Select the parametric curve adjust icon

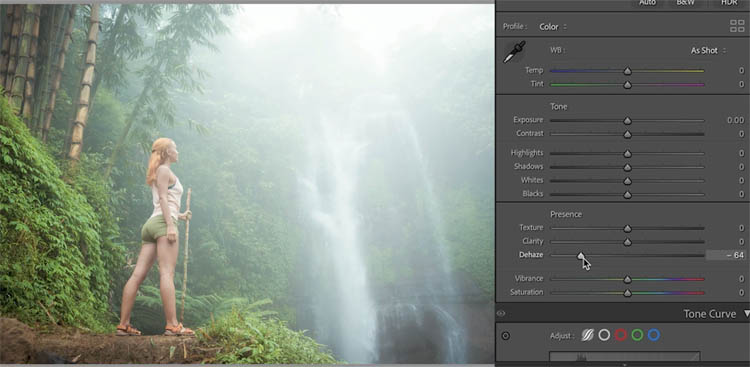pyautogui.click(x=587, y=335)
